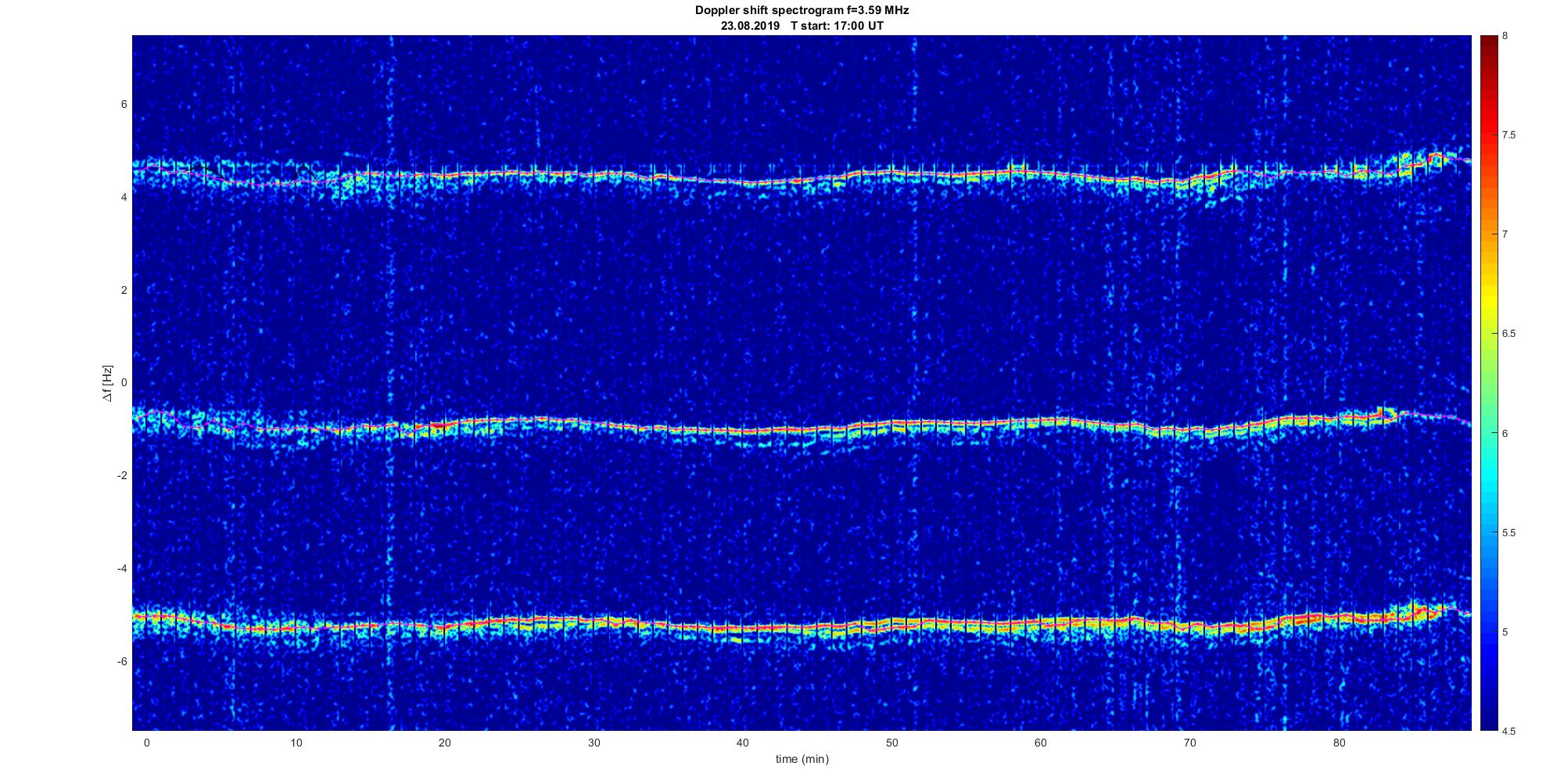1564x784 pixels.
Task: Click the lower Doppler trace at 60 minutes
Action: click(1041, 624)
